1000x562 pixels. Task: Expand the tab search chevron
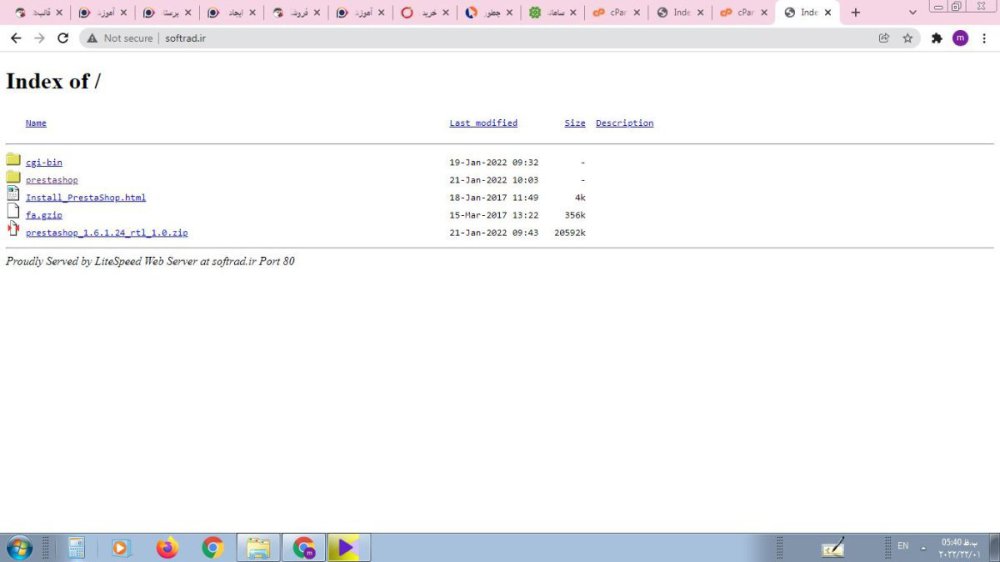point(912,13)
